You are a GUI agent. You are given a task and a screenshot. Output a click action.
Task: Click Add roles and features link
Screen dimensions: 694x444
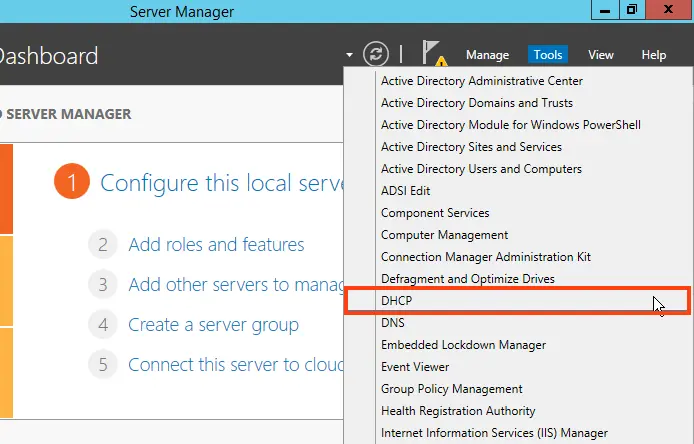[x=216, y=244]
